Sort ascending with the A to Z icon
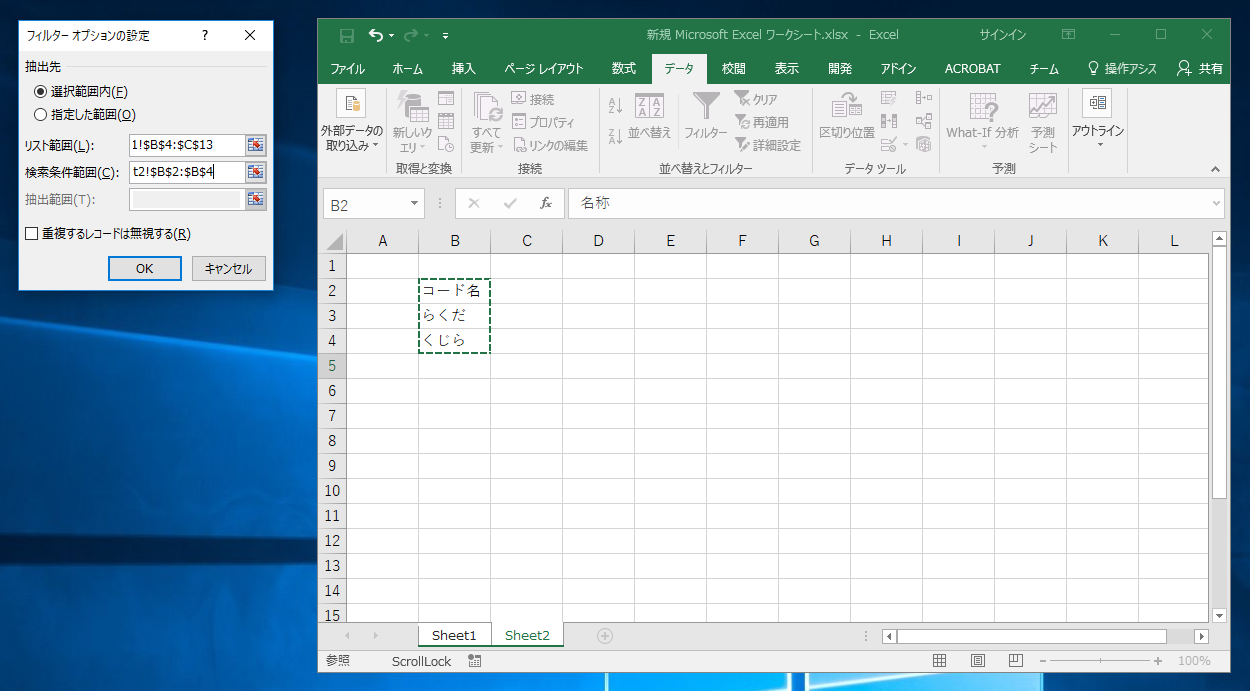 point(615,106)
